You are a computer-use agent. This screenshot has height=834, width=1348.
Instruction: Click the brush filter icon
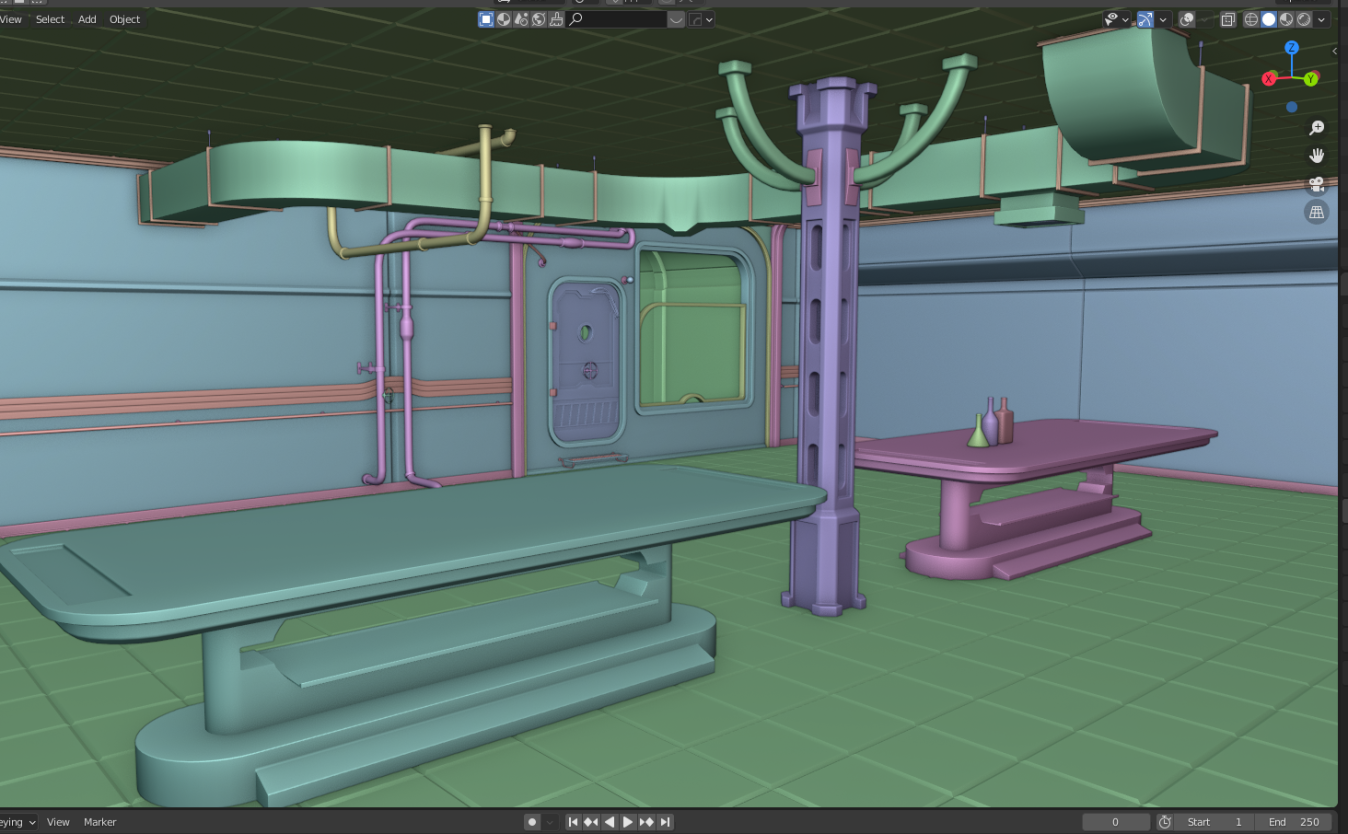tap(555, 19)
